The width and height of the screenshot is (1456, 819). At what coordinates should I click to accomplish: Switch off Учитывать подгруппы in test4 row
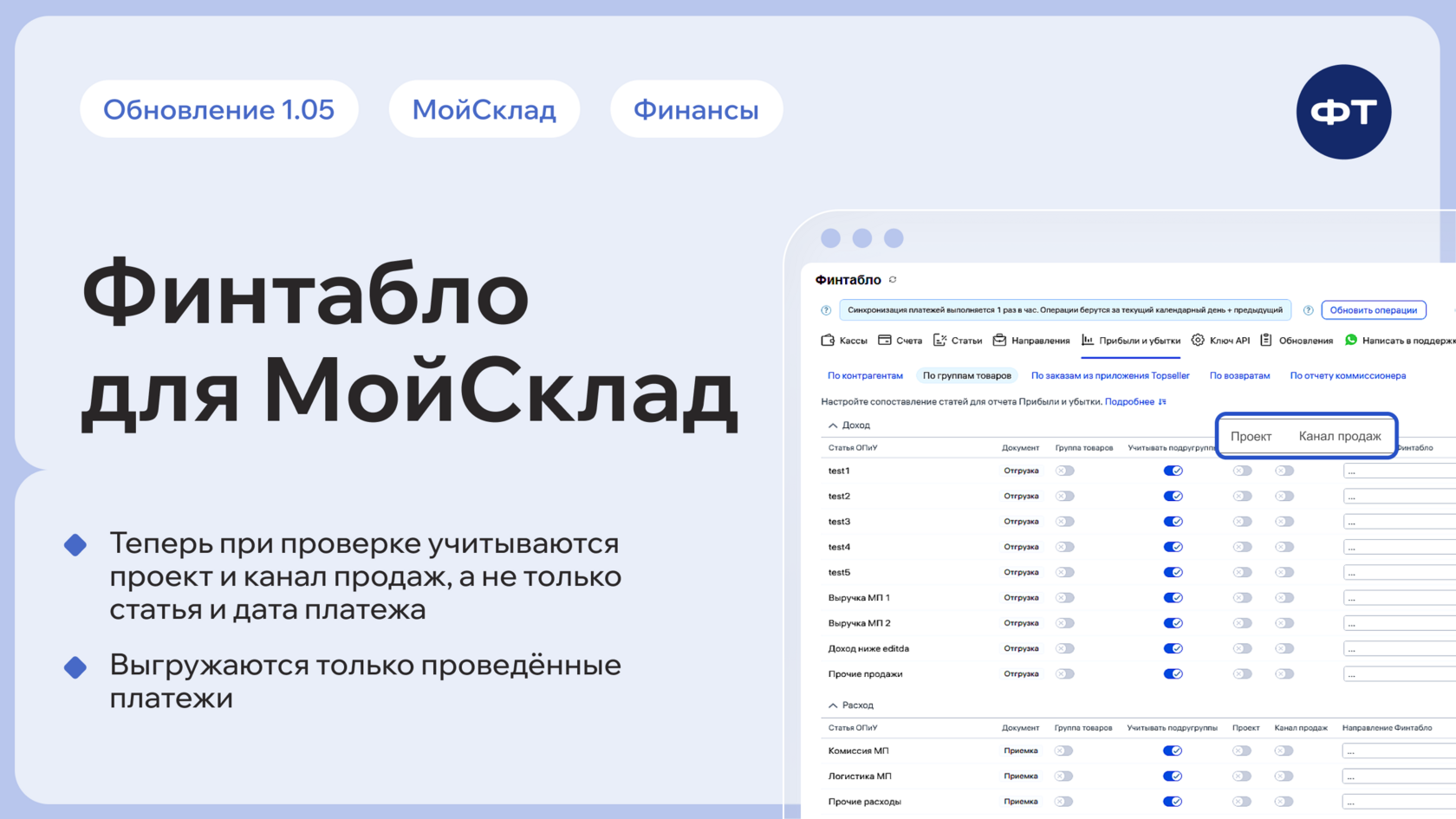1173,547
